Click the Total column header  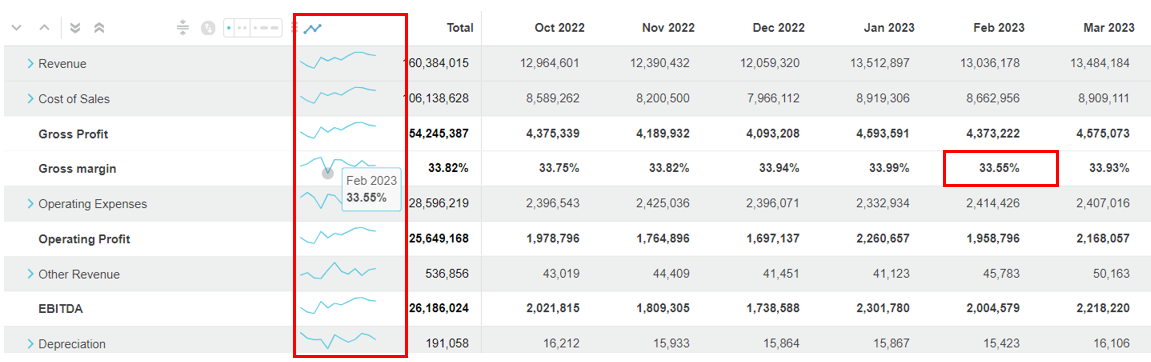460,28
